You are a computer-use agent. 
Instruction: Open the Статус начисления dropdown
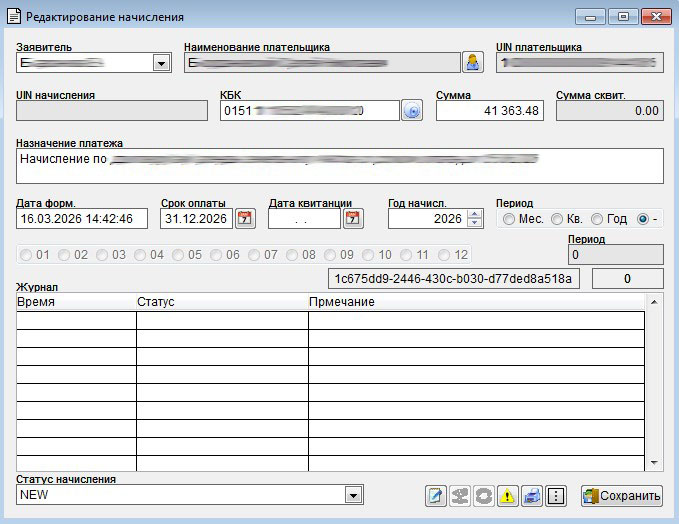[352, 495]
